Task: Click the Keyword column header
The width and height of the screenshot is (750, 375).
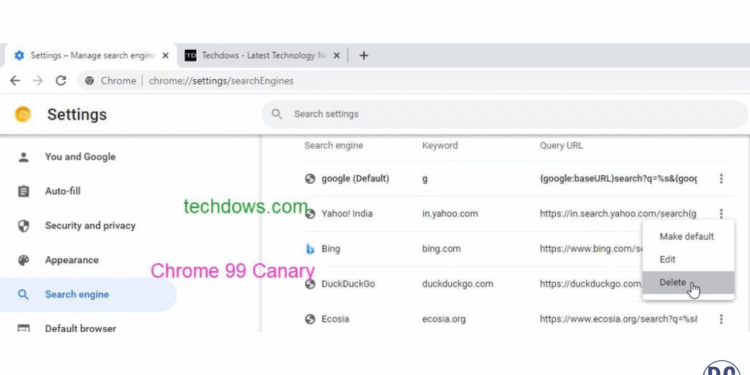Action: pos(440,145)
